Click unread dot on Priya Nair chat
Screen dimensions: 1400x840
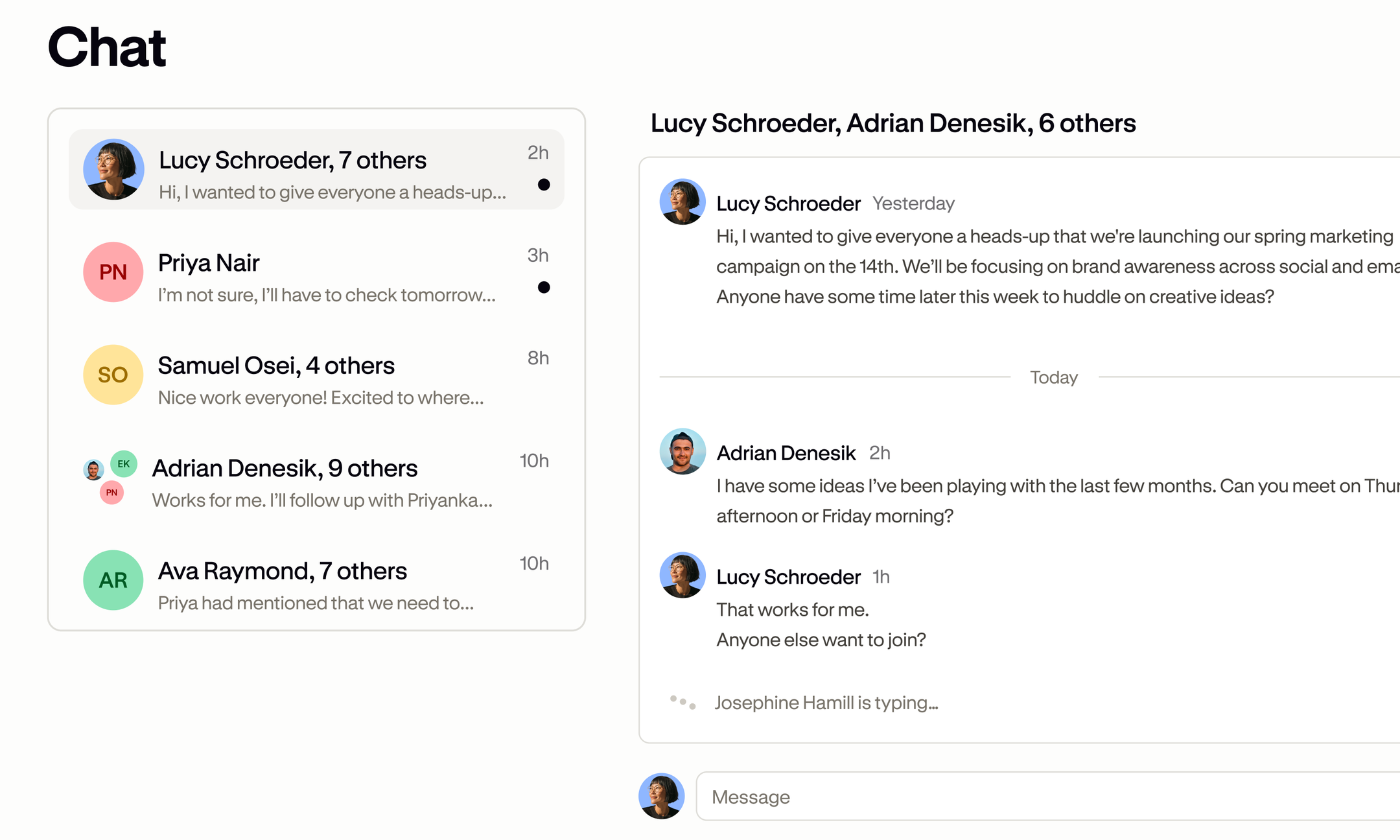(544, 287)
